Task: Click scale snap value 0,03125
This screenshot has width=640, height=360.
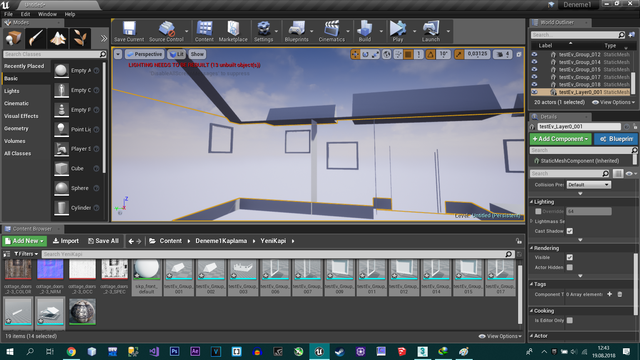Action: tap(477, 54)
